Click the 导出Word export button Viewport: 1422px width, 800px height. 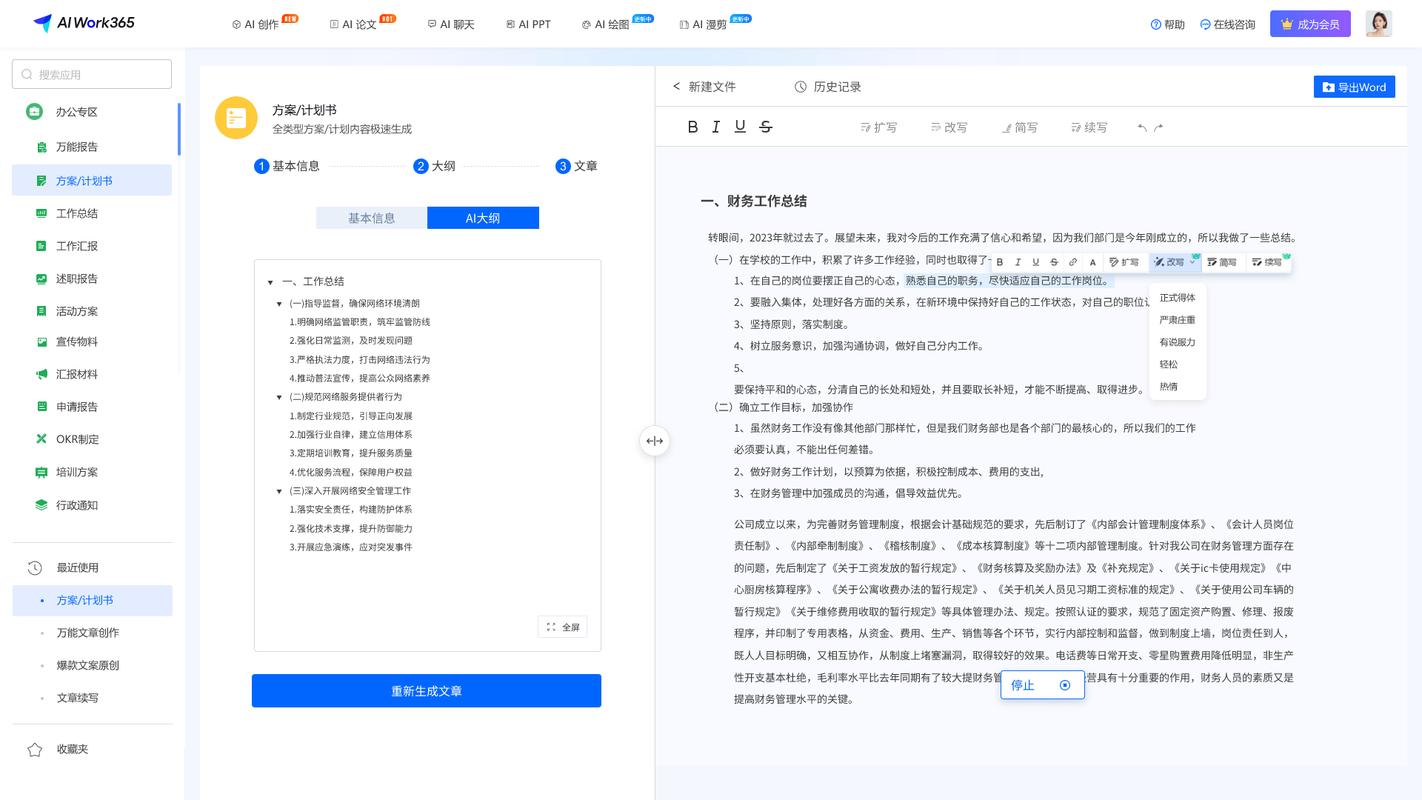[x=1354, y=86]
